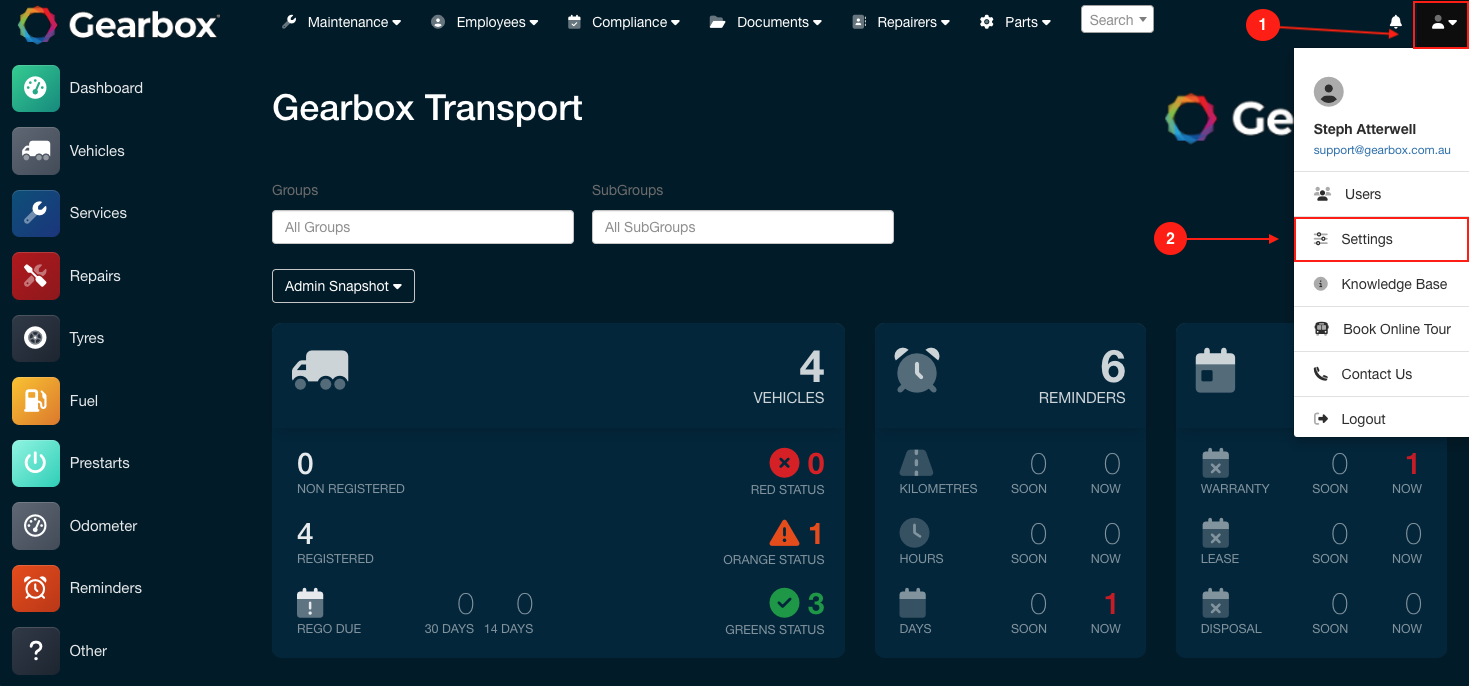Open the Repairs tools icon in sidebar

pos(36,276)
